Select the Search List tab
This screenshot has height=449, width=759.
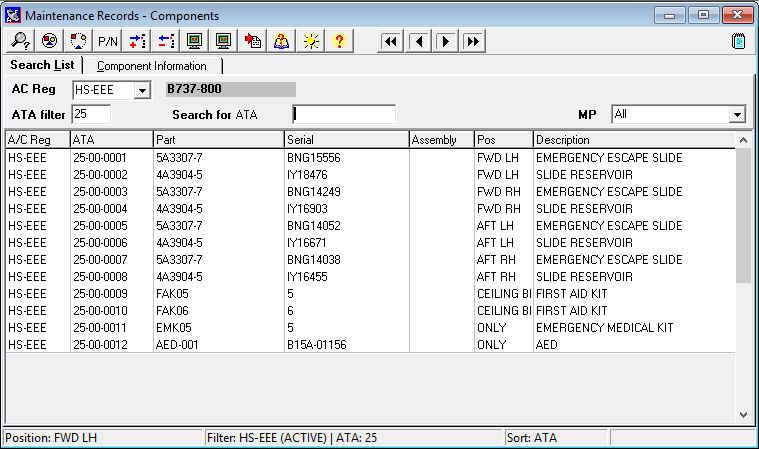pos(43,65)
